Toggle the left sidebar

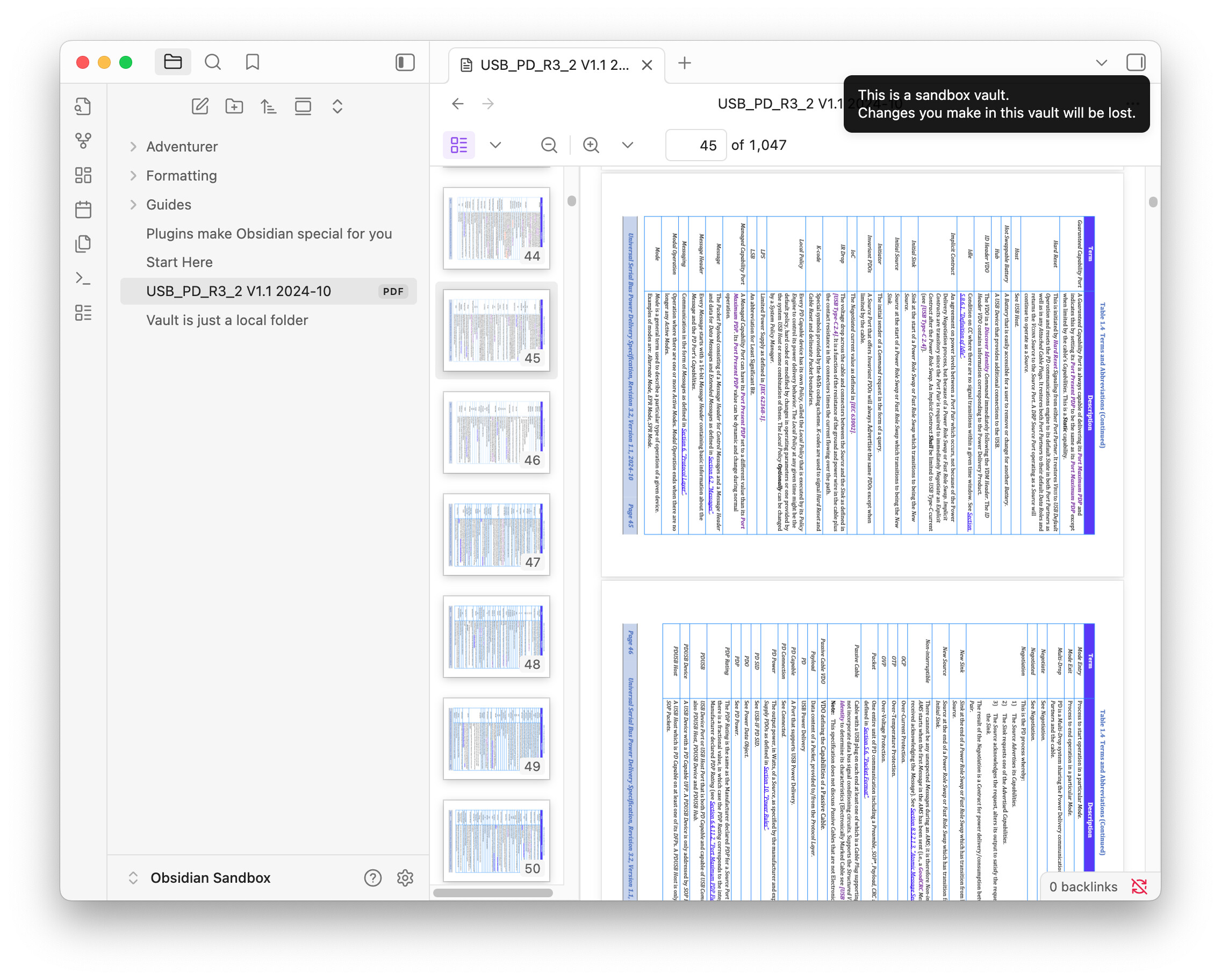pos(405,62)
